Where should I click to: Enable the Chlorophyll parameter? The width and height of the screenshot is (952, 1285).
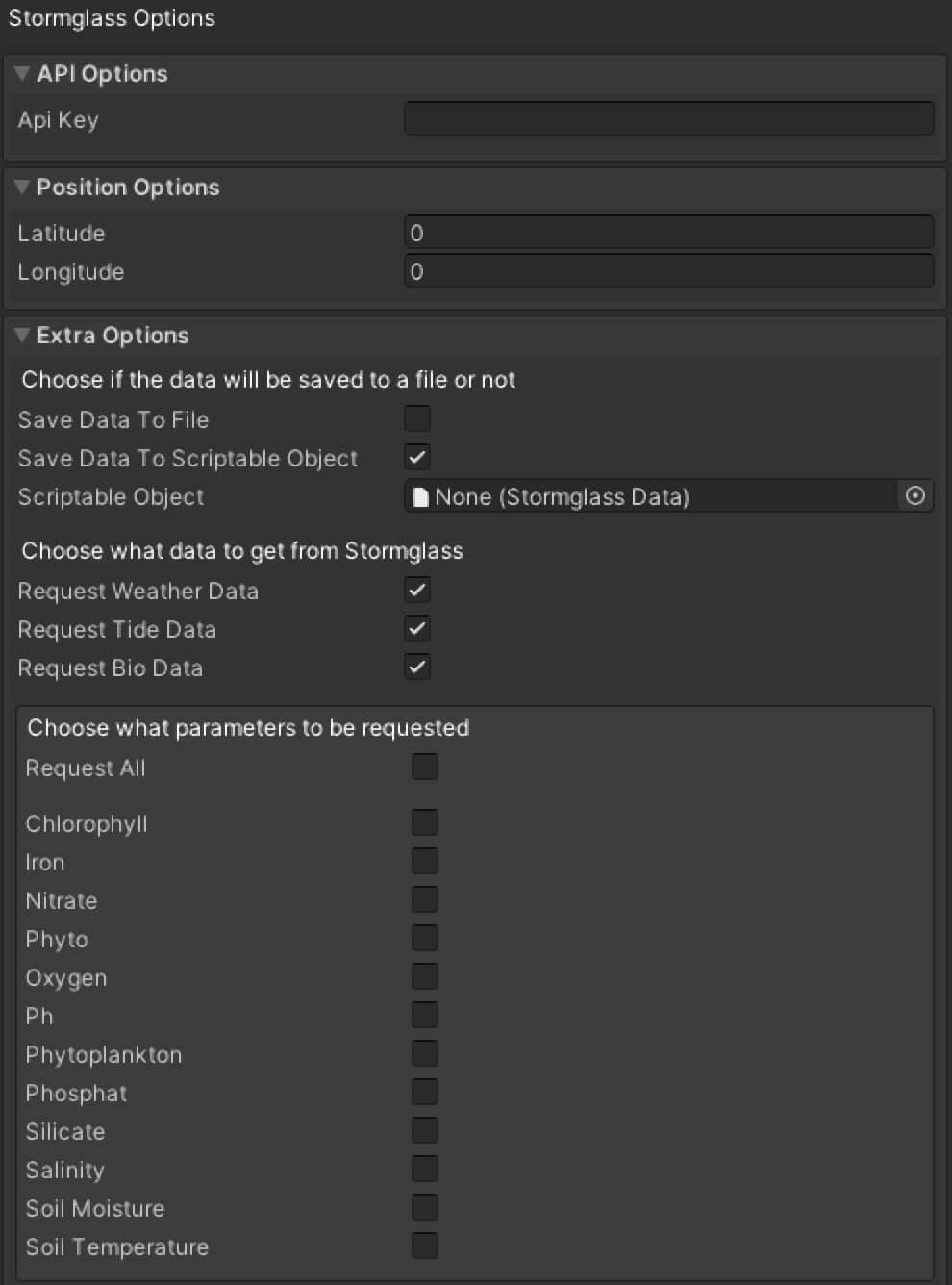click(425, 822)
